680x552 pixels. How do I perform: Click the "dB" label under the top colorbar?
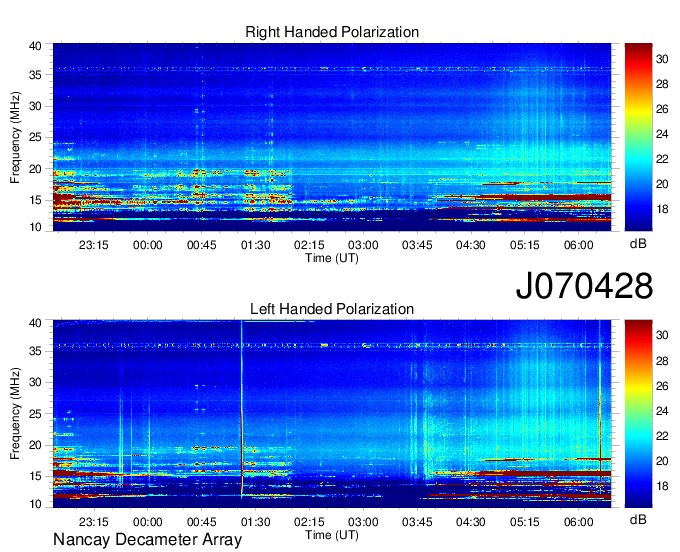click(x=638, y=244)
